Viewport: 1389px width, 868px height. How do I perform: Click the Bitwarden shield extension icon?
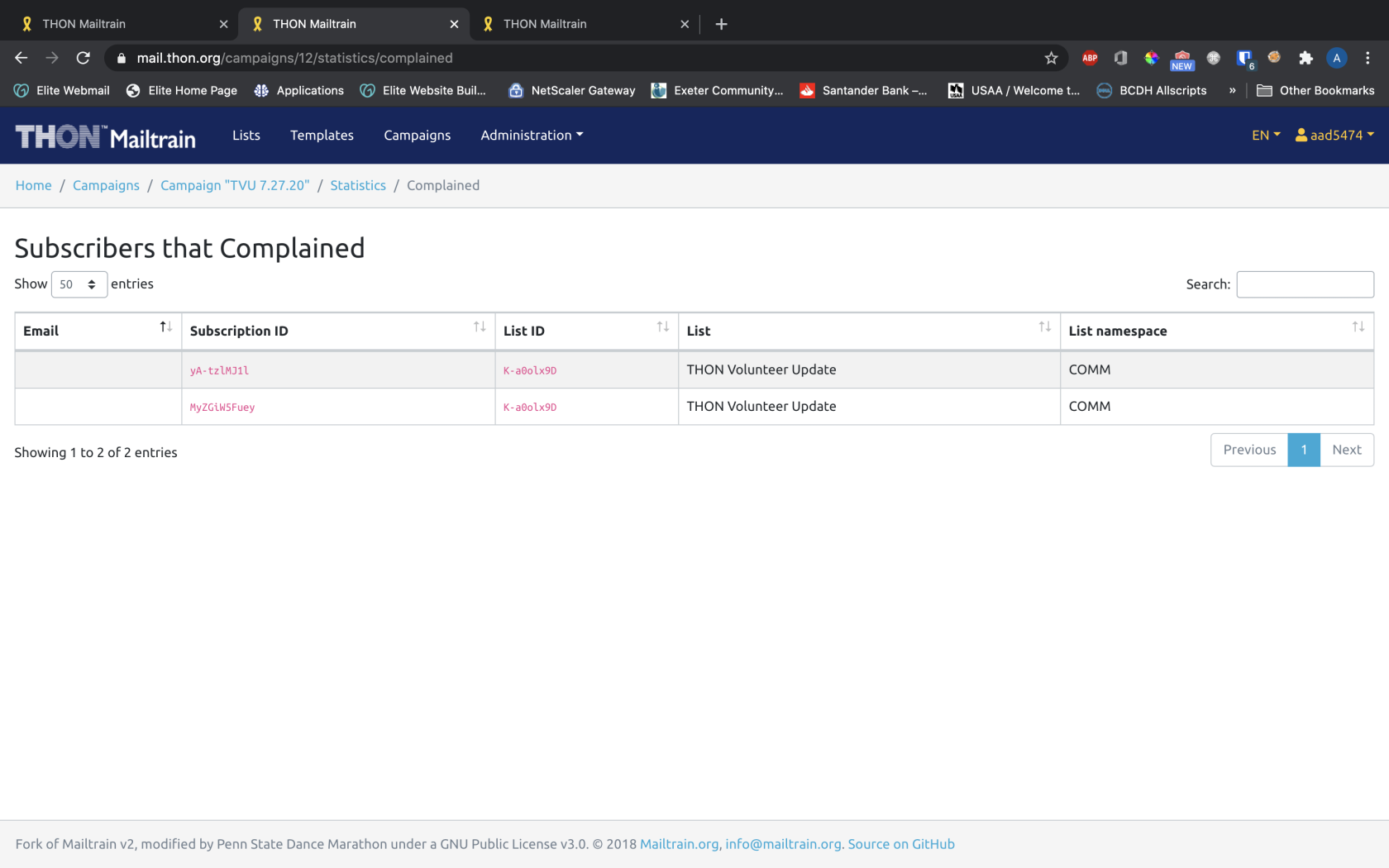1244,58
